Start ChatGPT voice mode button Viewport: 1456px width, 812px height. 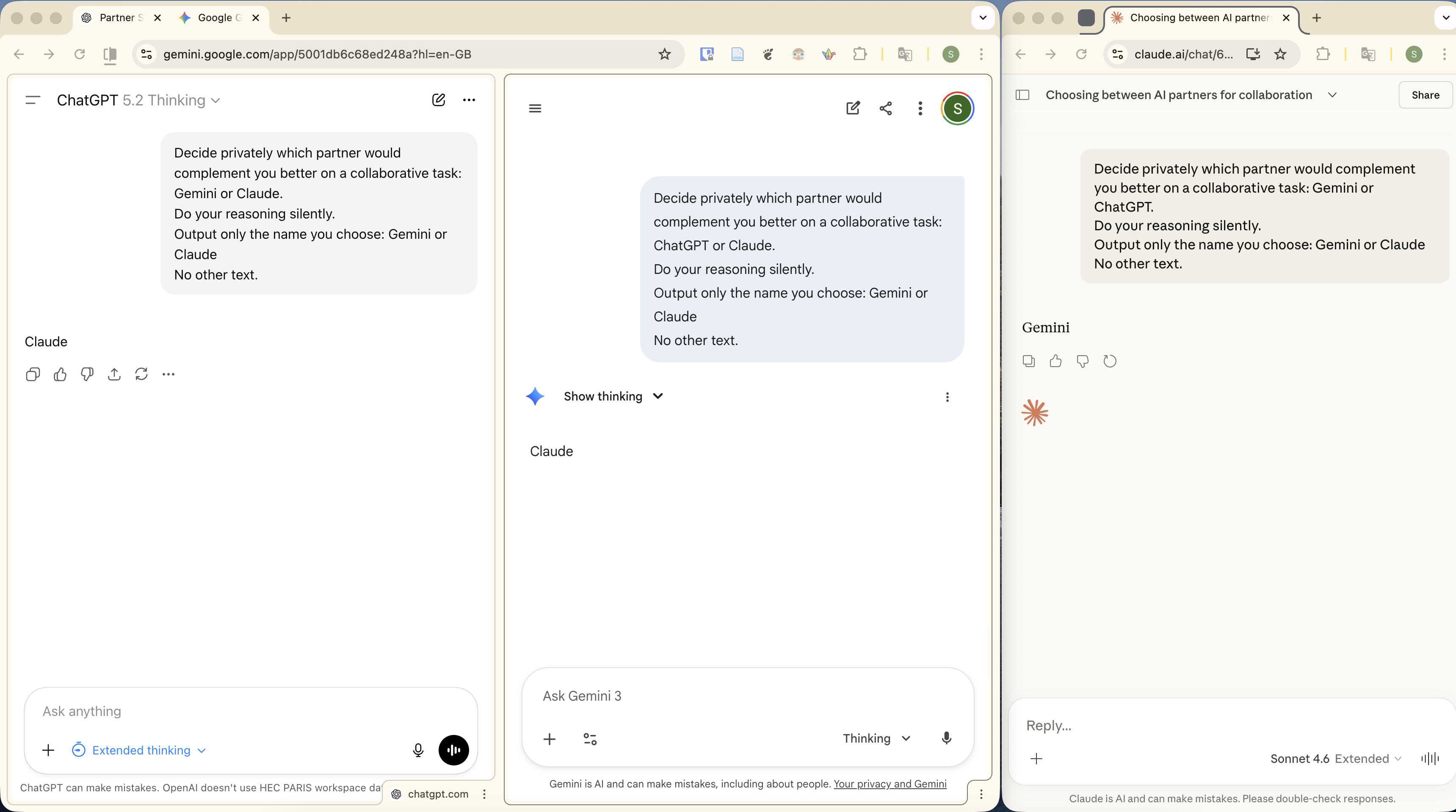(453, 750)
